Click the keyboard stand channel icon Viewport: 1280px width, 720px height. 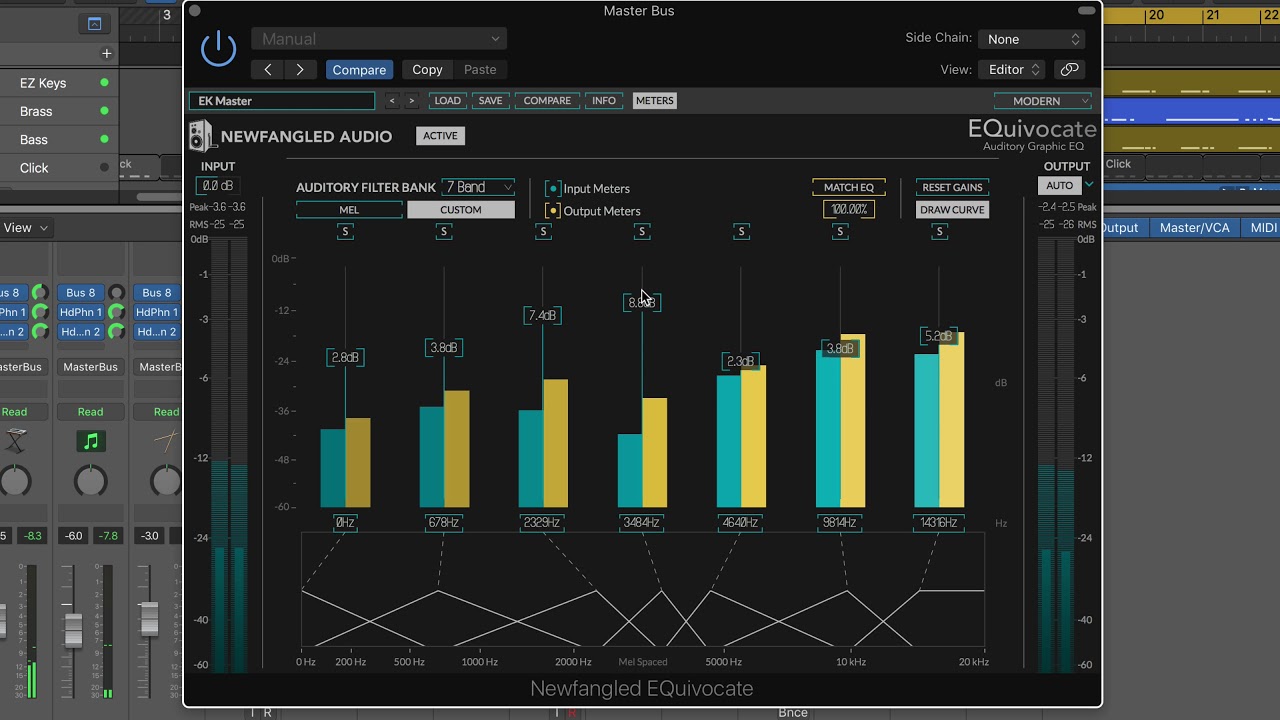coord(15,440)
